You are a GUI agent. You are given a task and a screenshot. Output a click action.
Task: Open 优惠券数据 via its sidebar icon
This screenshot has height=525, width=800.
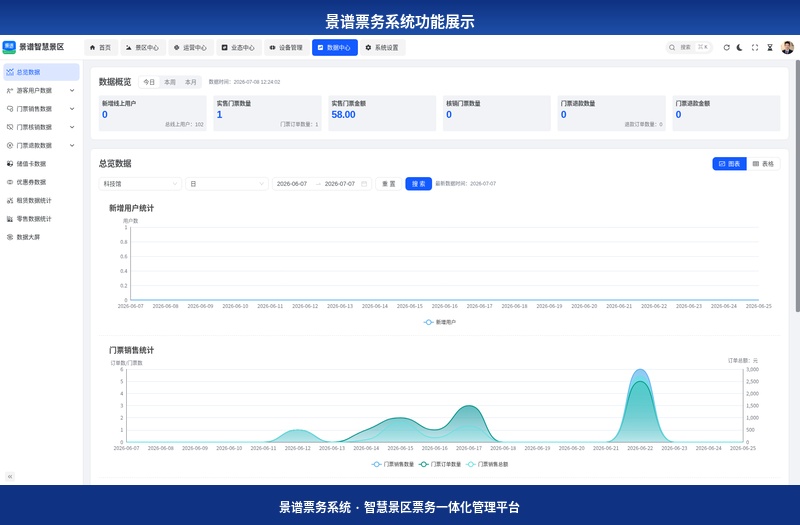coord(10,182)
